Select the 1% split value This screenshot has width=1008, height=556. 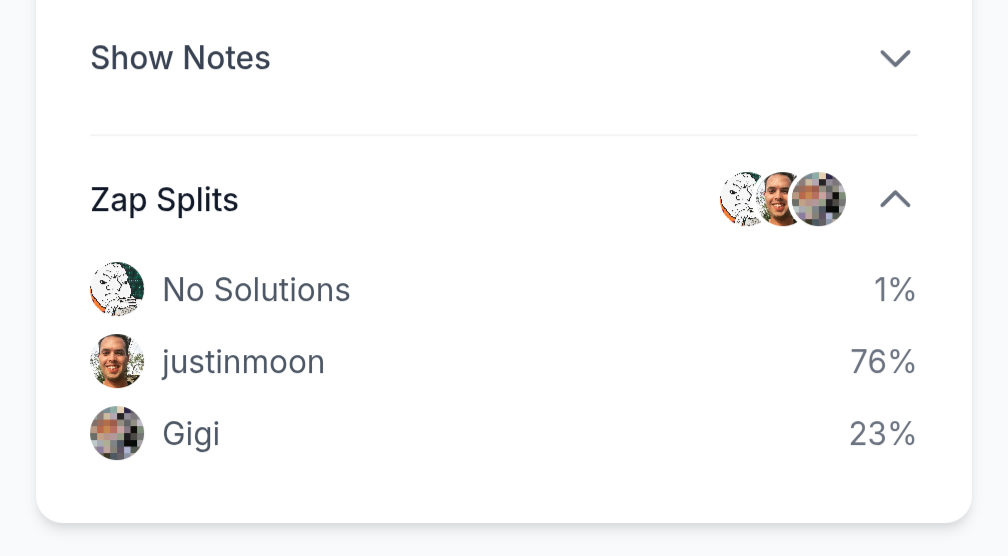[x=894, y=290]
